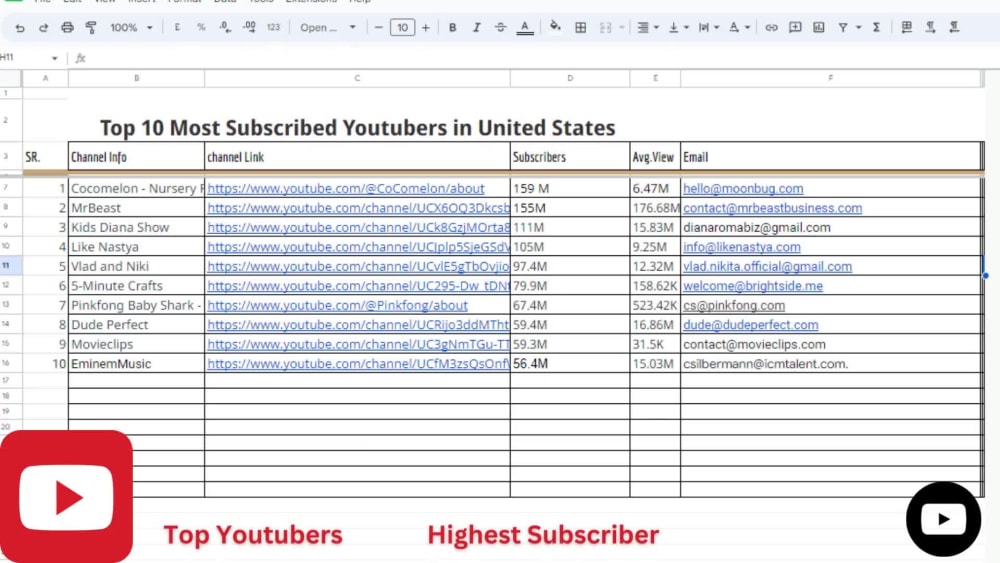Select column F header
Viewport: 1000px width, 563px height.
coord(830,78)
